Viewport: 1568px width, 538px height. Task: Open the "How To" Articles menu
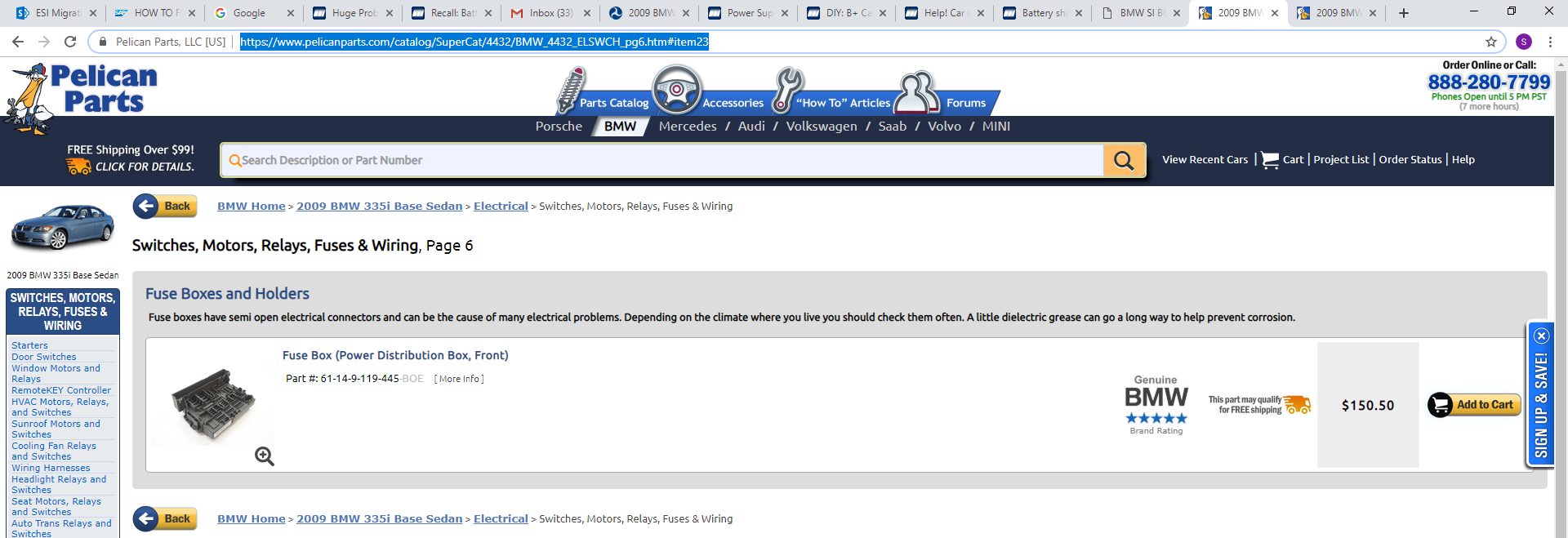tap(843, 103)
